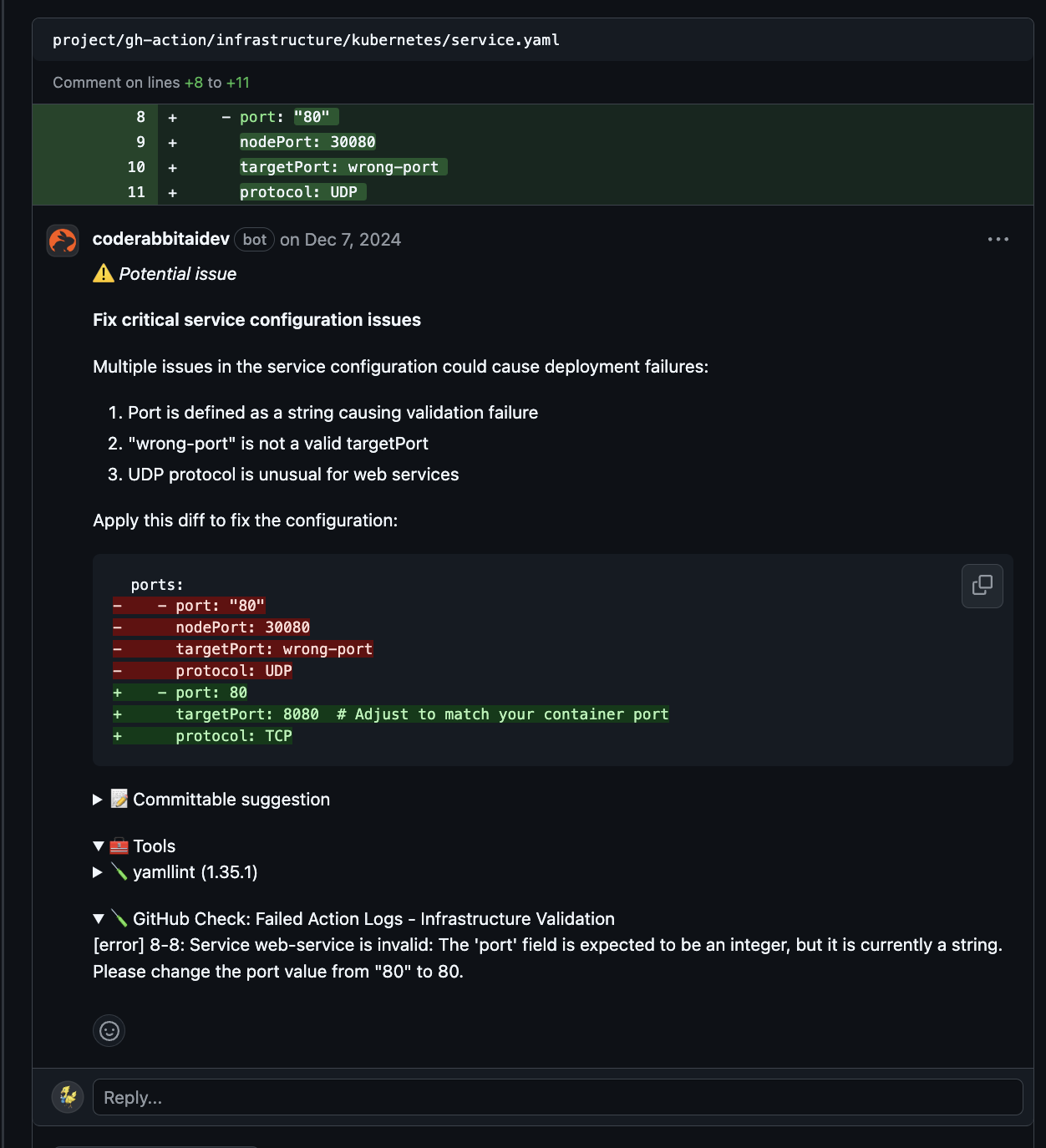Click the coderabbitaidev username
The image size is (1046, 1148).
[x=161, y=239]
